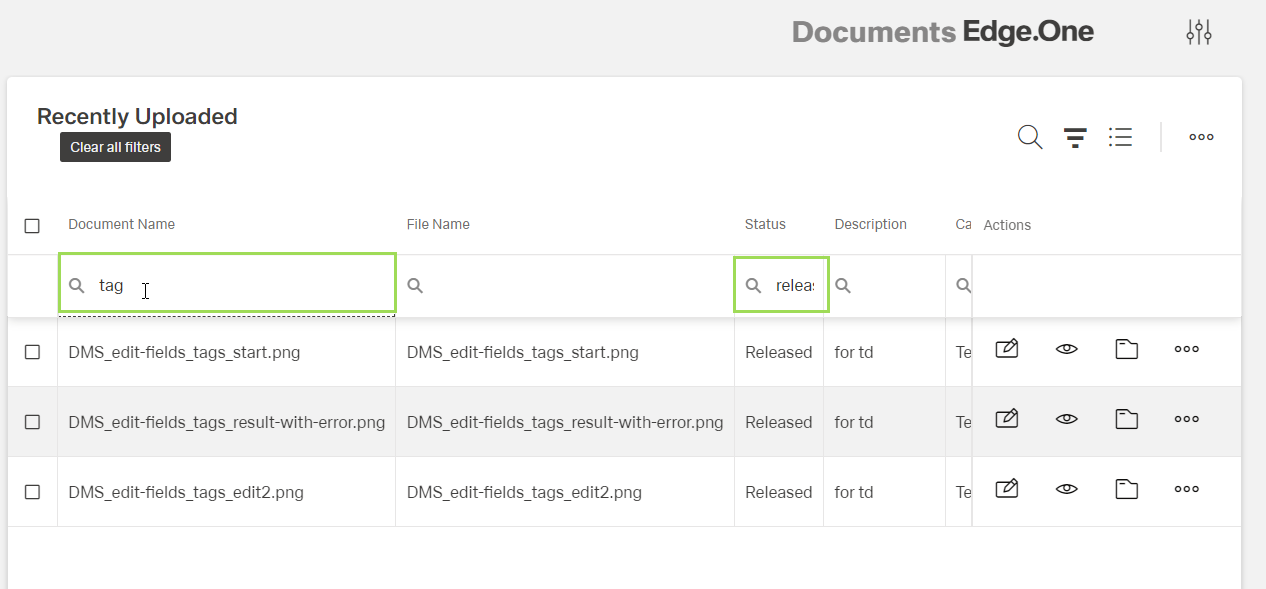Click edit icon for DMS_edit-fields_tags_edit2.png row
The height and width of the screenshot is (589, 1266).
point(1007,489)
